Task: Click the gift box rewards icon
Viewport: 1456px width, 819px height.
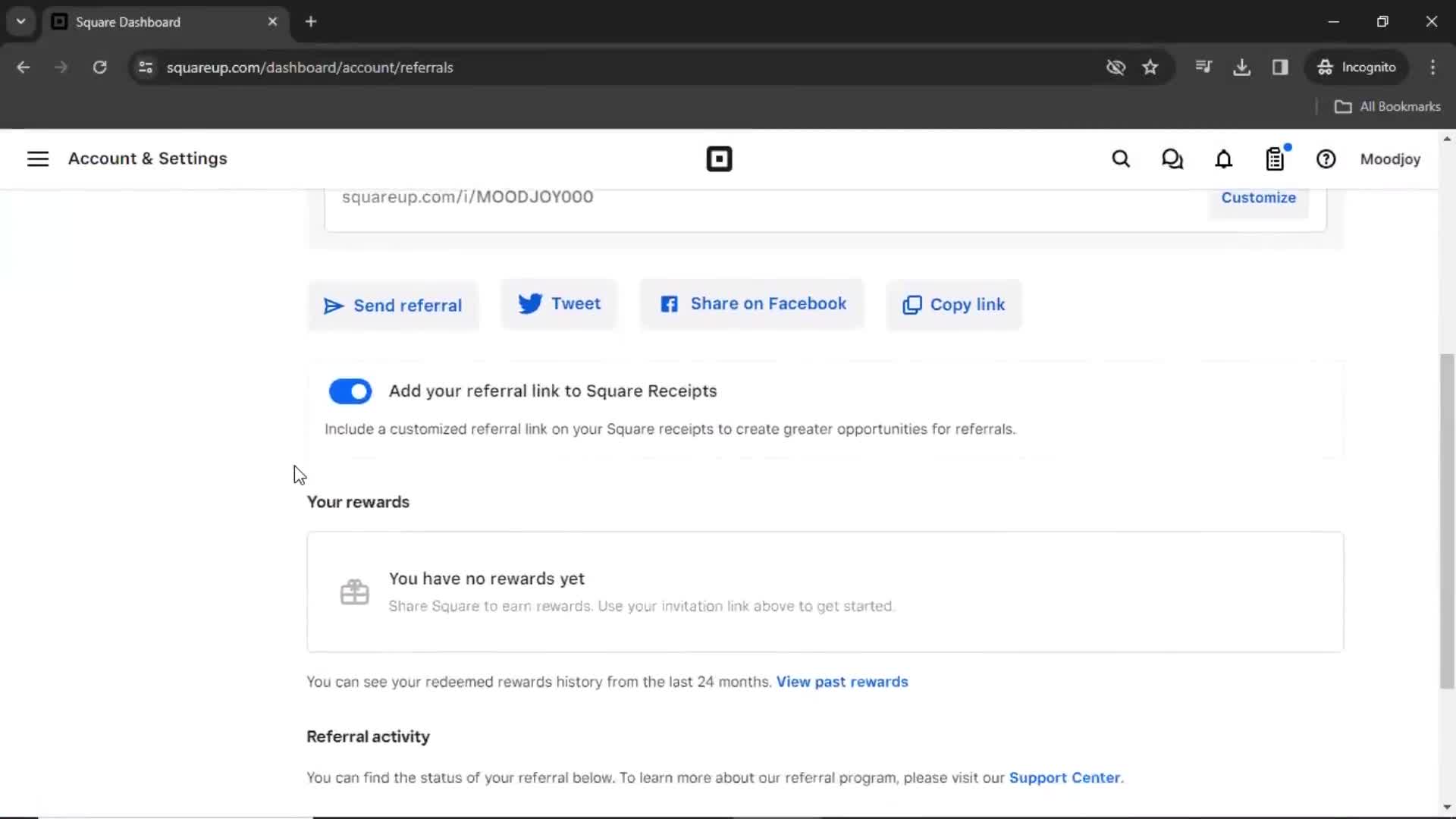Action: pos(354,591)
